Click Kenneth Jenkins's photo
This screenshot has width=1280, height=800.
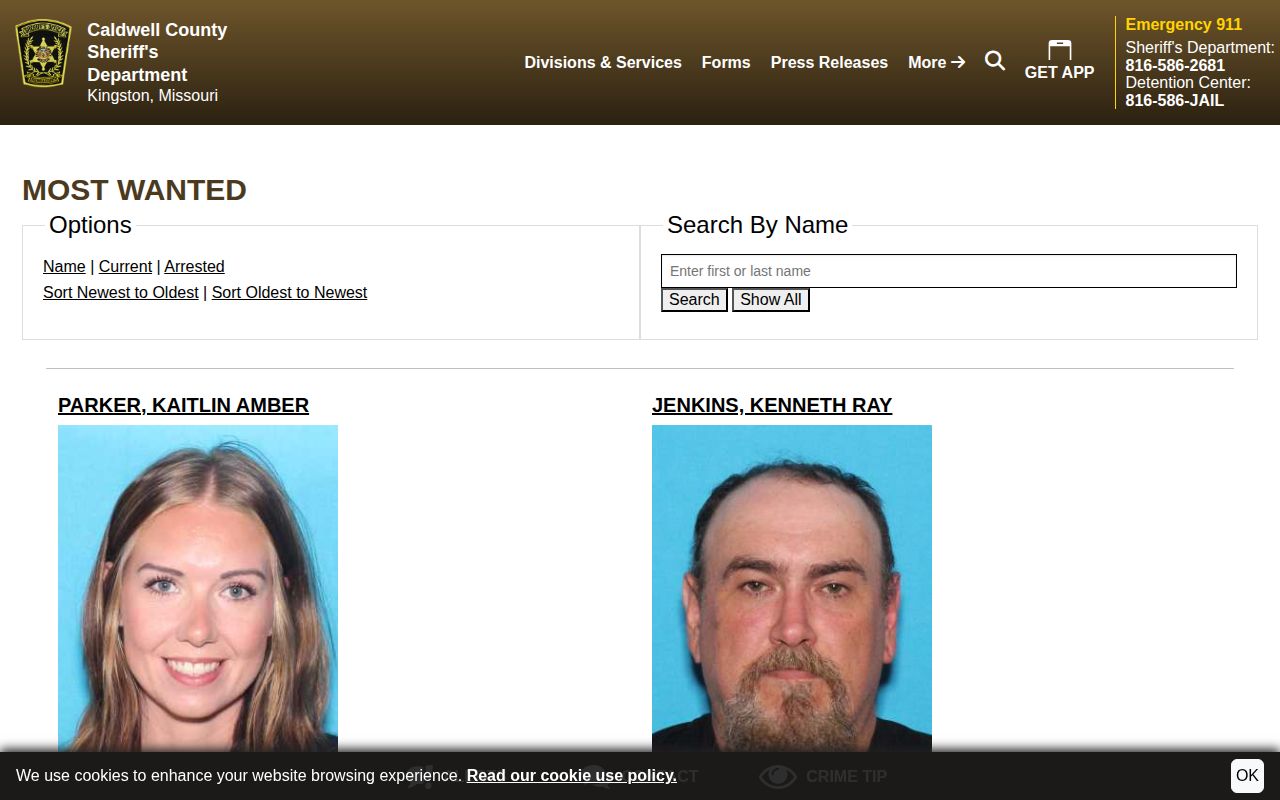pos(792,588)
